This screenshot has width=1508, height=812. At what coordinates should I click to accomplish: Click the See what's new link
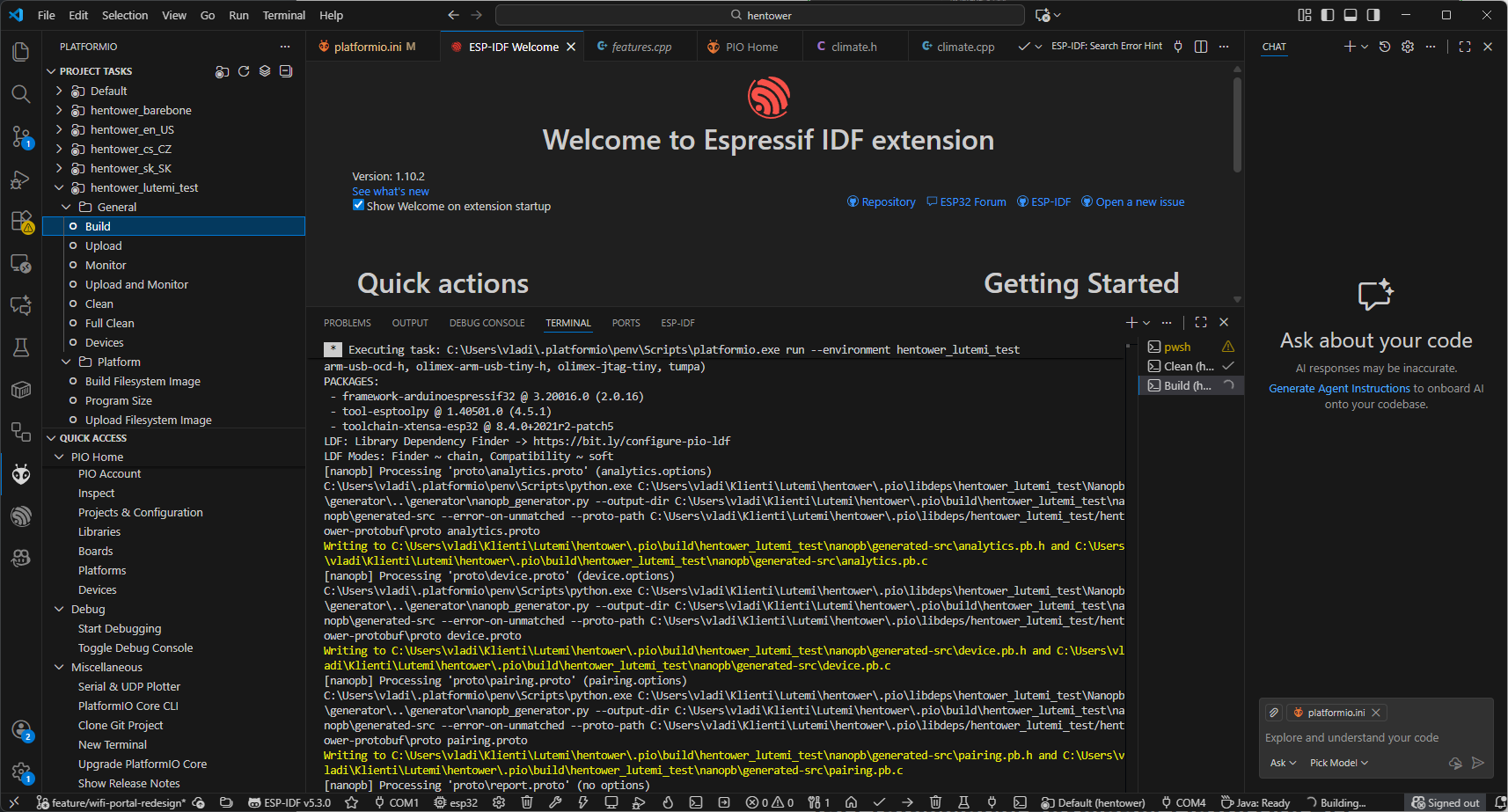[x=391, y=191]
